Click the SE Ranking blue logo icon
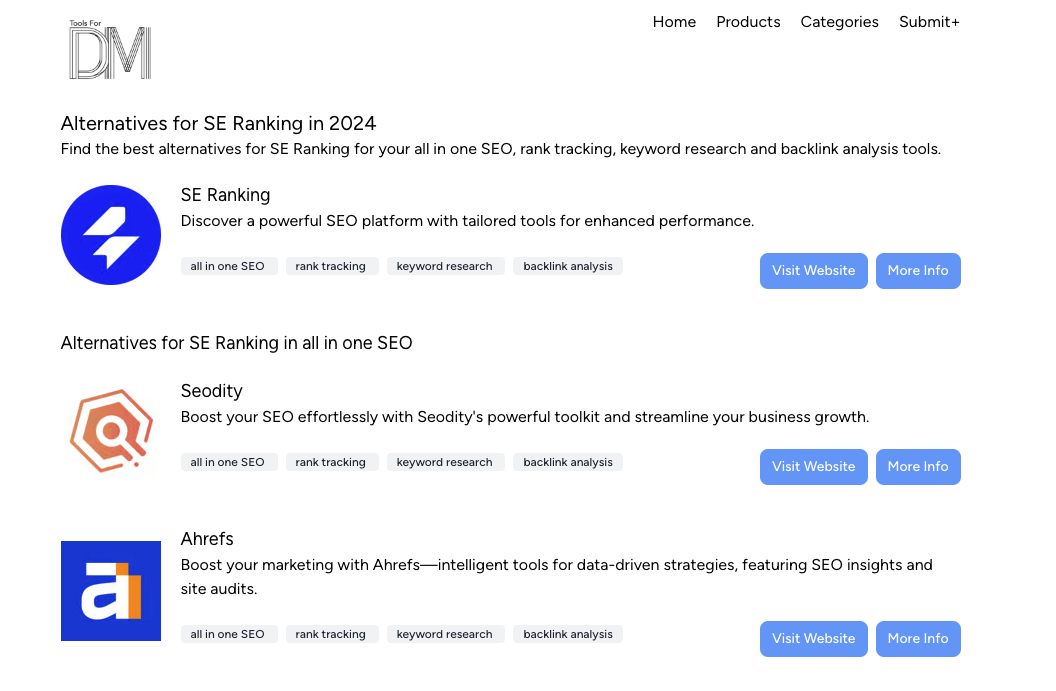 (x=111, y=235)
